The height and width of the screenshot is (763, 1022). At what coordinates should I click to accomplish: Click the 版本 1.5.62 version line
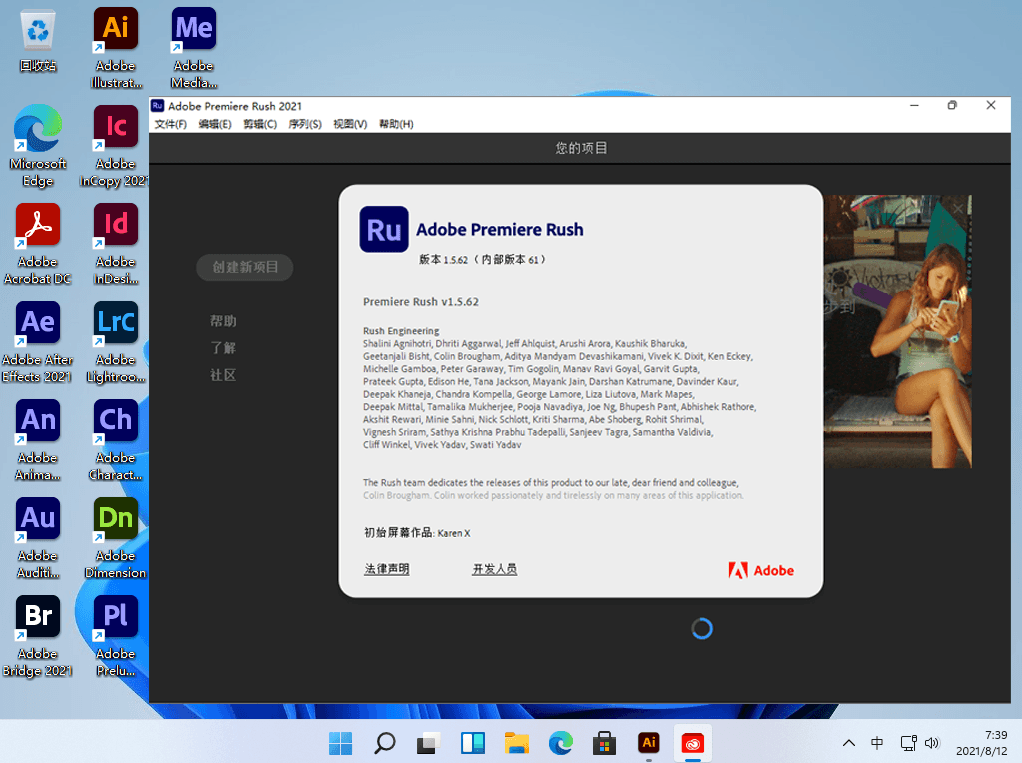(x=482, y=259)
